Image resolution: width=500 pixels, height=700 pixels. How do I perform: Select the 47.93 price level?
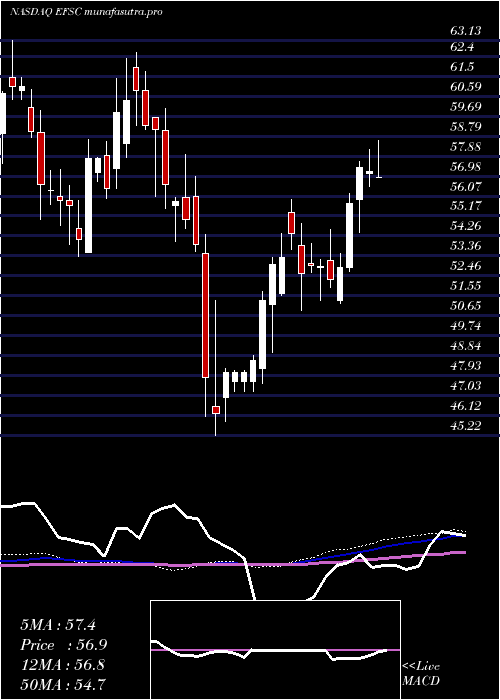coord(466,366)
